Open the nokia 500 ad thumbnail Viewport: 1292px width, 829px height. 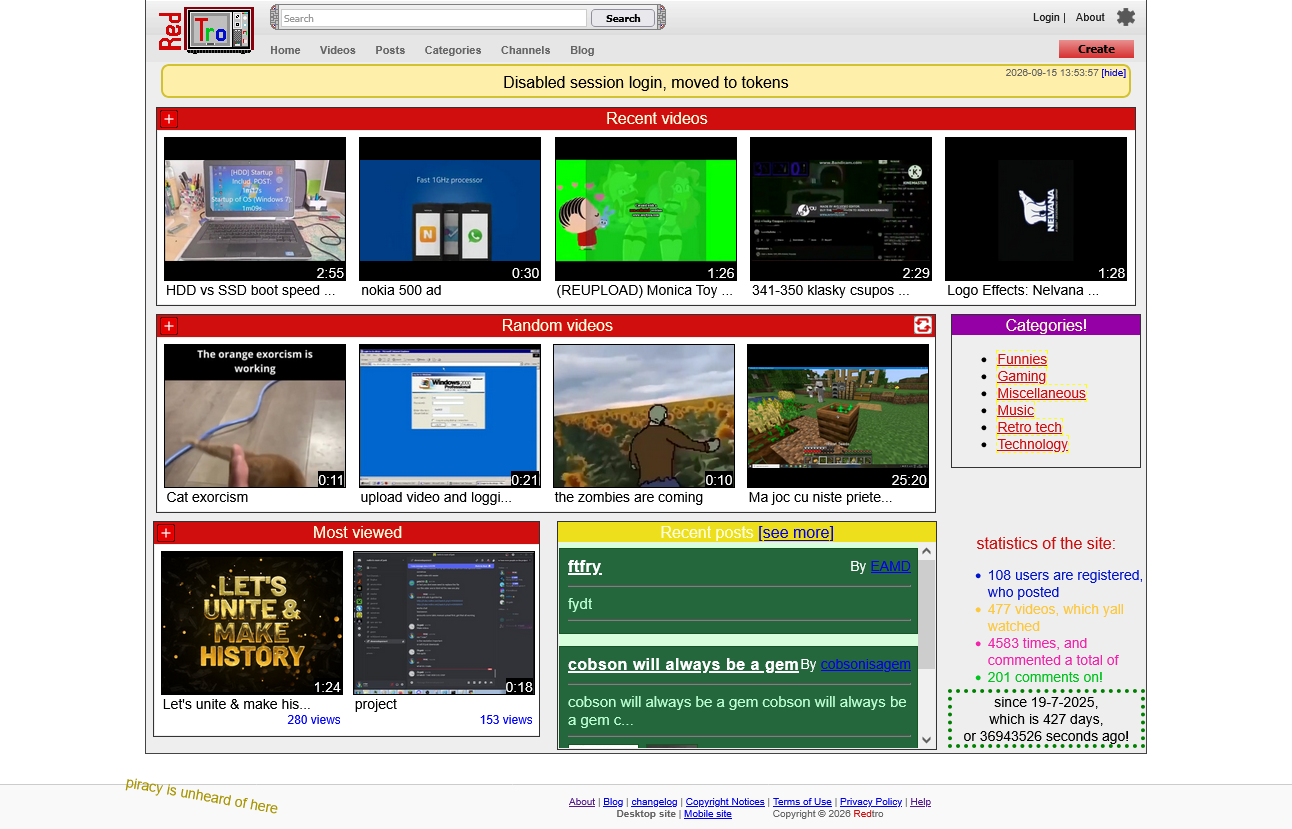click(450, 209)
